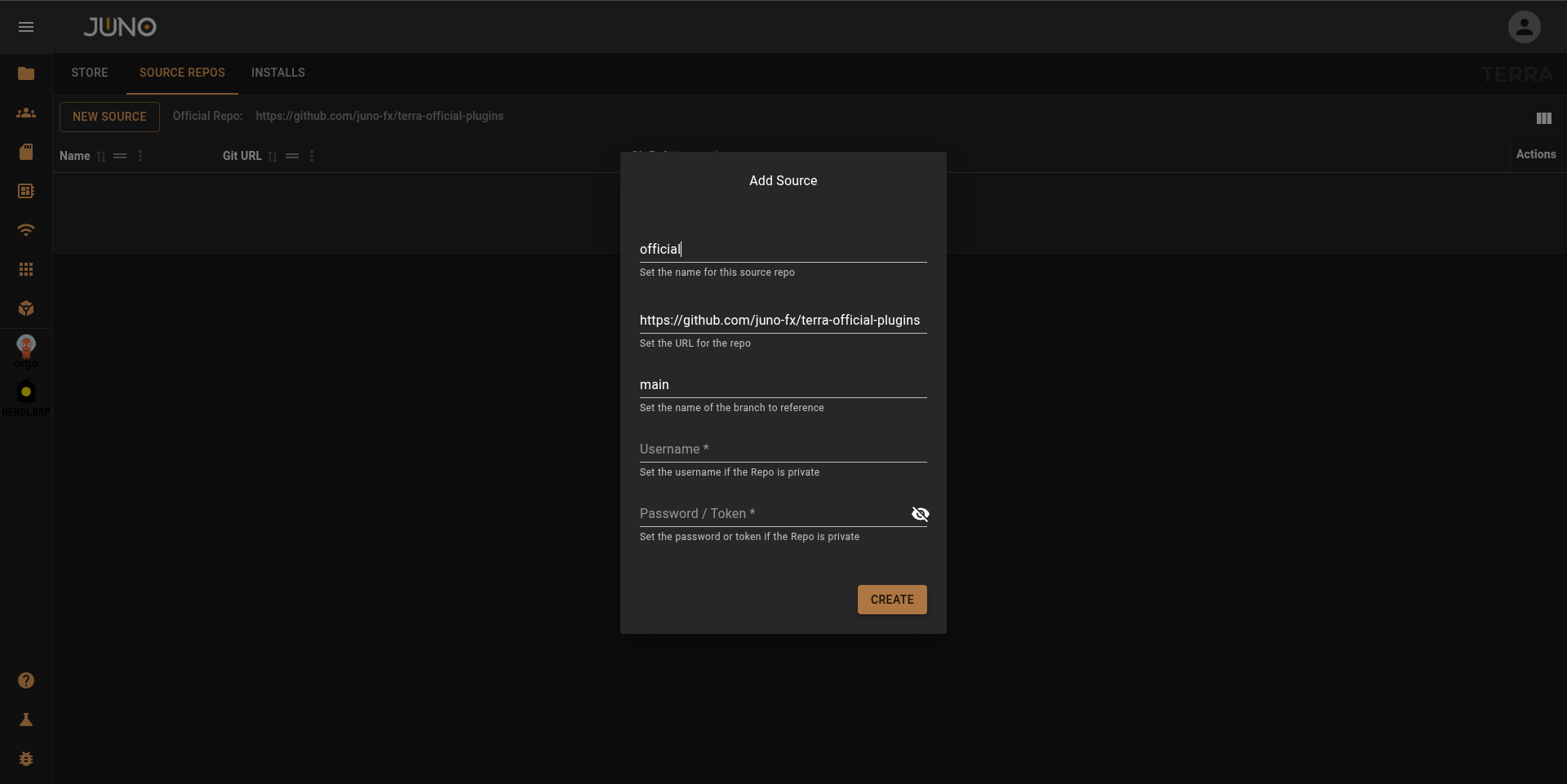Click the SD card storage icon
Screen dimensions: 1567x784
click(x=26, y=152)
